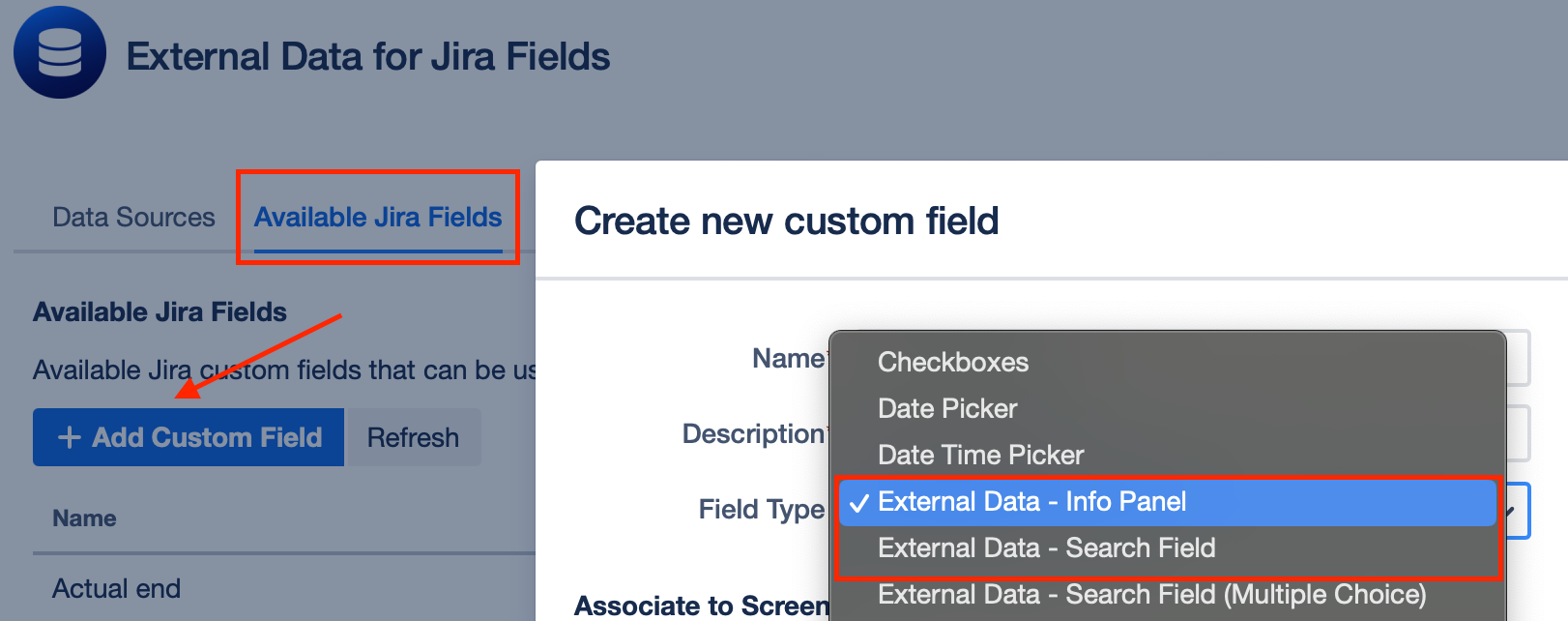The image size is (1568, 621).
Task: Select the Date Picker option
Action: click(x=947, y=408)
